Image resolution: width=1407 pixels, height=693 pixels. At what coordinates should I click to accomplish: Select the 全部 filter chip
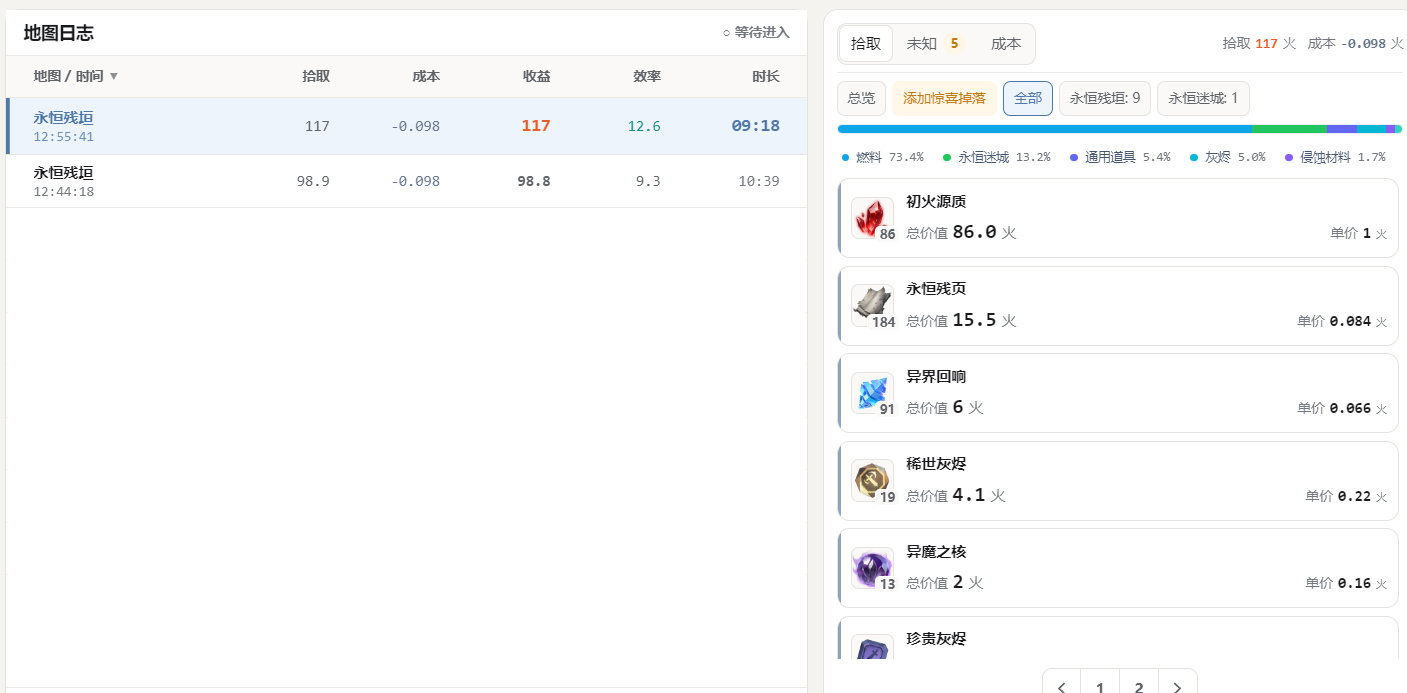(x=1028, y=98)
